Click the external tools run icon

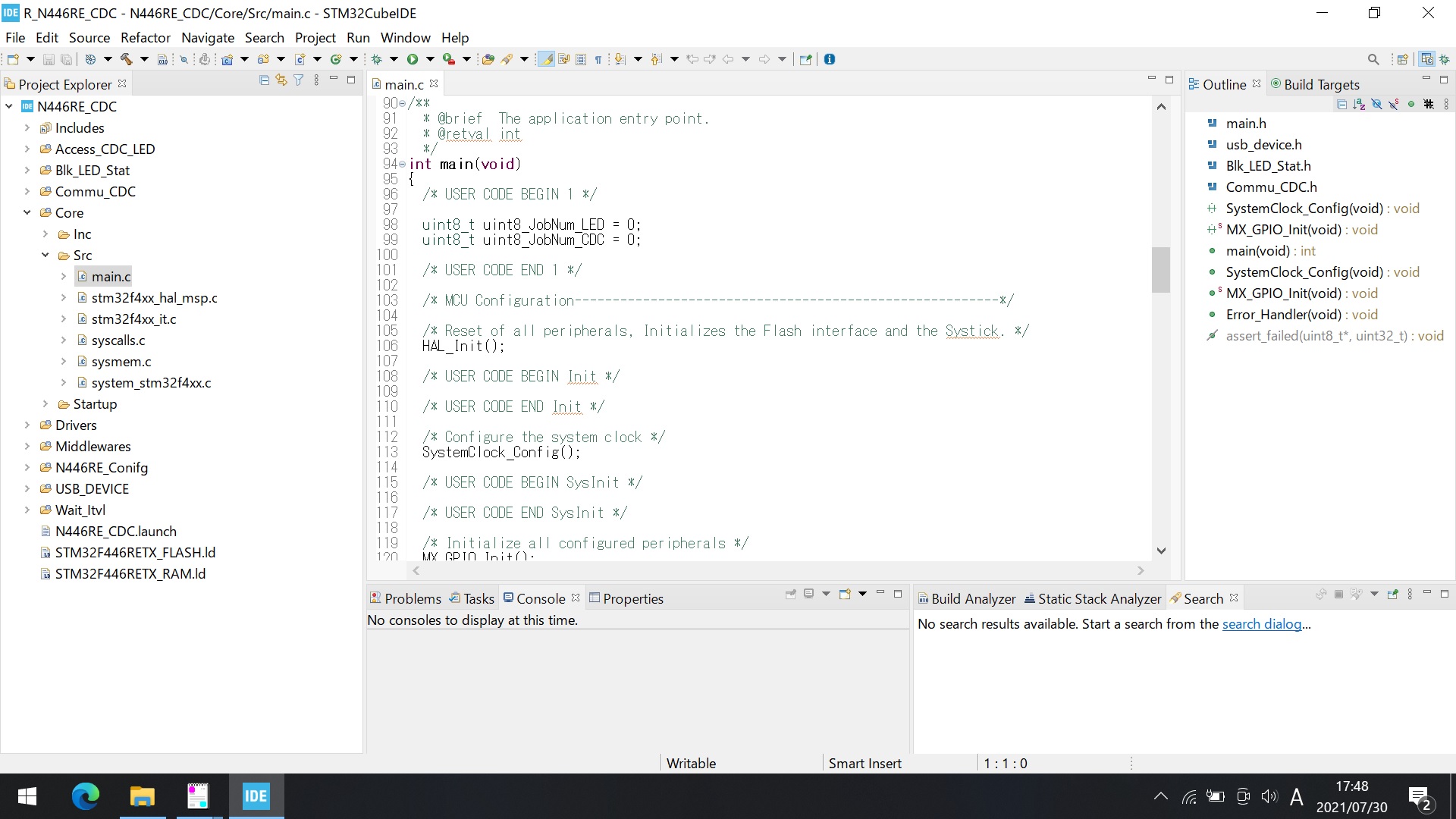coord(449,59)
